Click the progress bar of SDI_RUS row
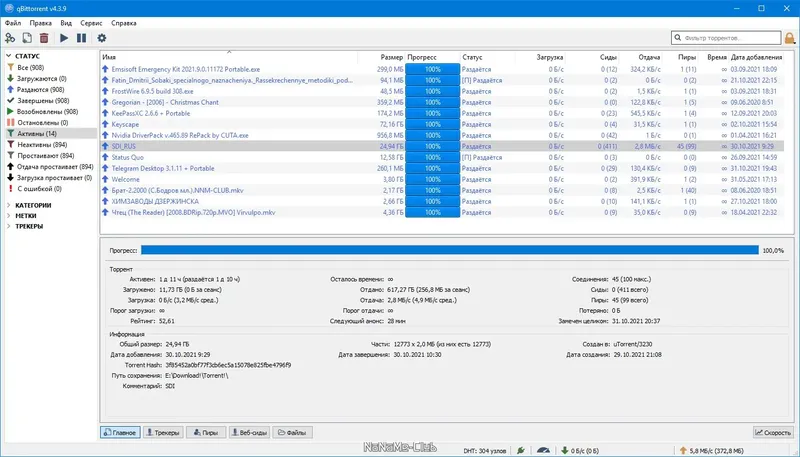 coord(433,146)
